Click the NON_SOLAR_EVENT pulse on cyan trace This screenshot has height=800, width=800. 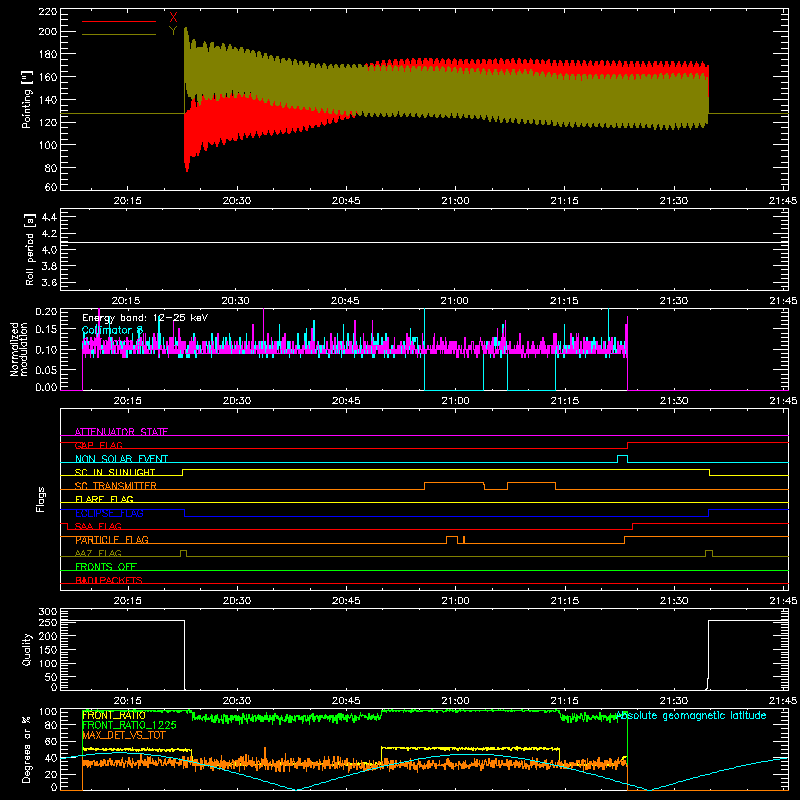pos(622,459)
